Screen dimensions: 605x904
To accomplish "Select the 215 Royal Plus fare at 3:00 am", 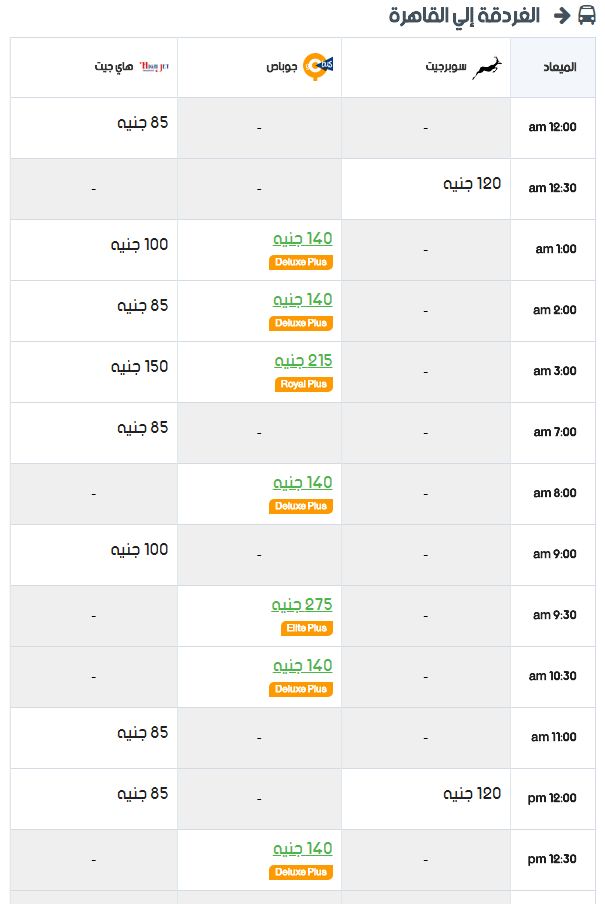I will (303, 361).
